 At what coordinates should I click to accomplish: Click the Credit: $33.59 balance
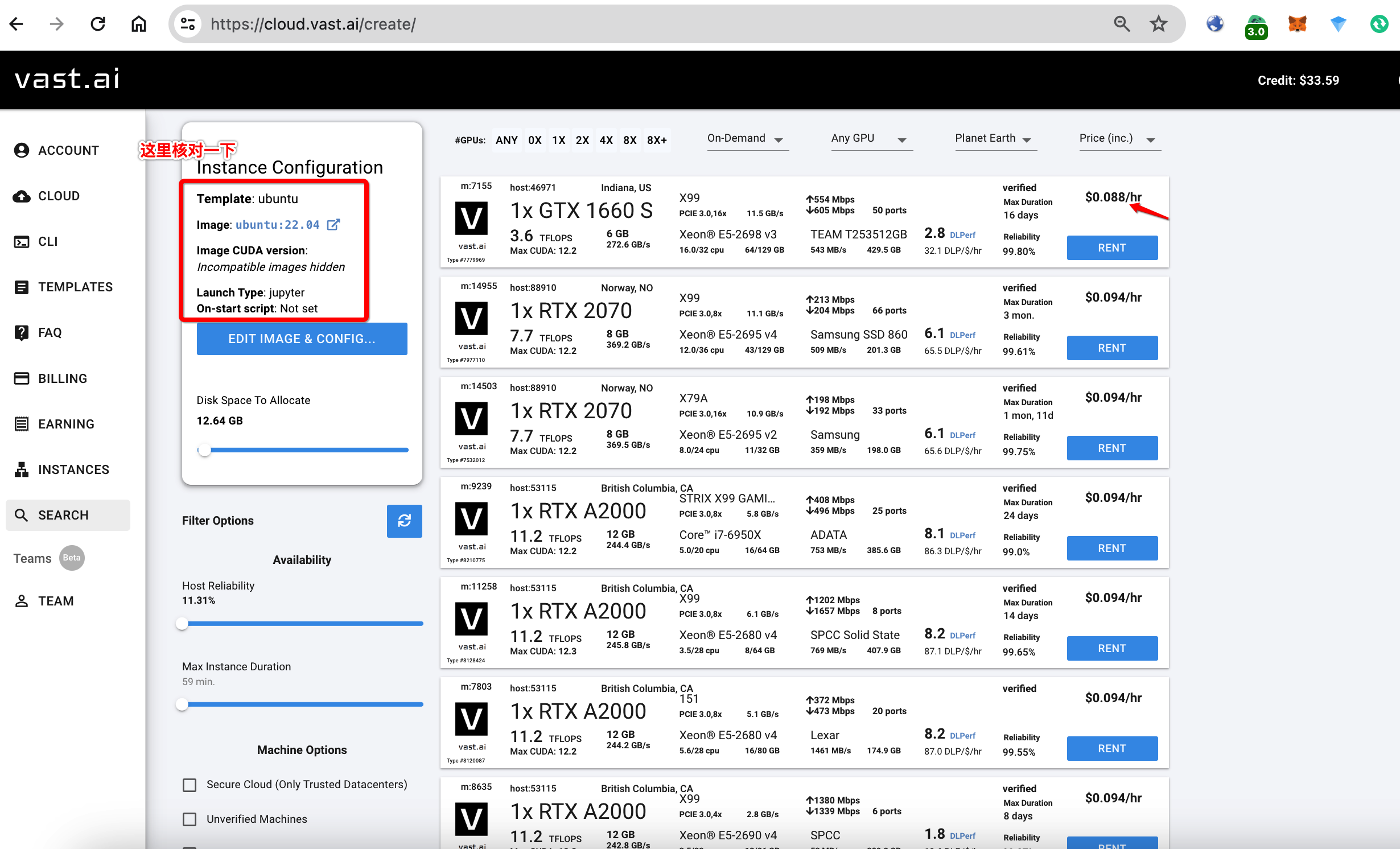(1298, 80)
